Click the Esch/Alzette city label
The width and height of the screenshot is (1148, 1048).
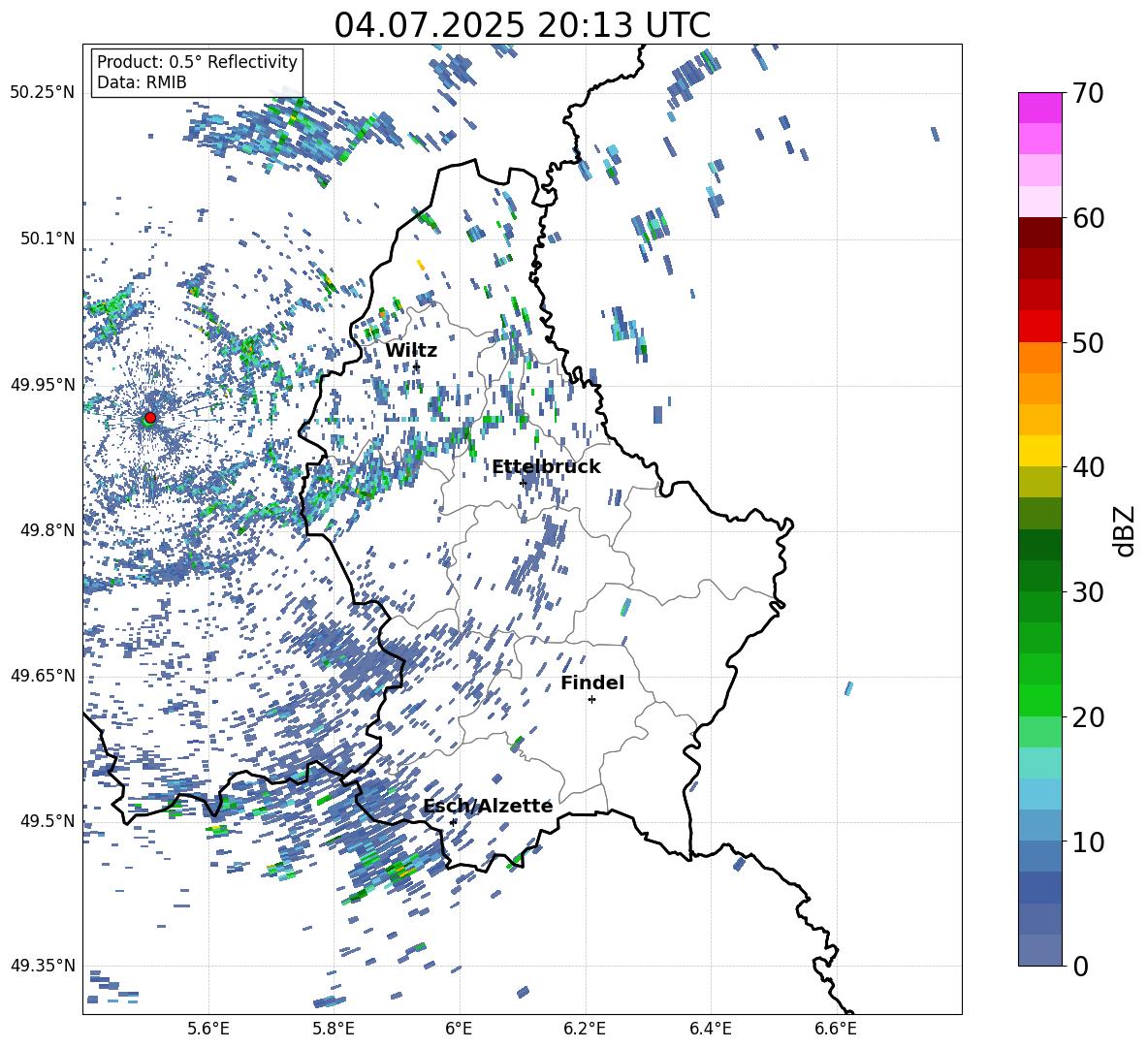click(x=488, y=806)
